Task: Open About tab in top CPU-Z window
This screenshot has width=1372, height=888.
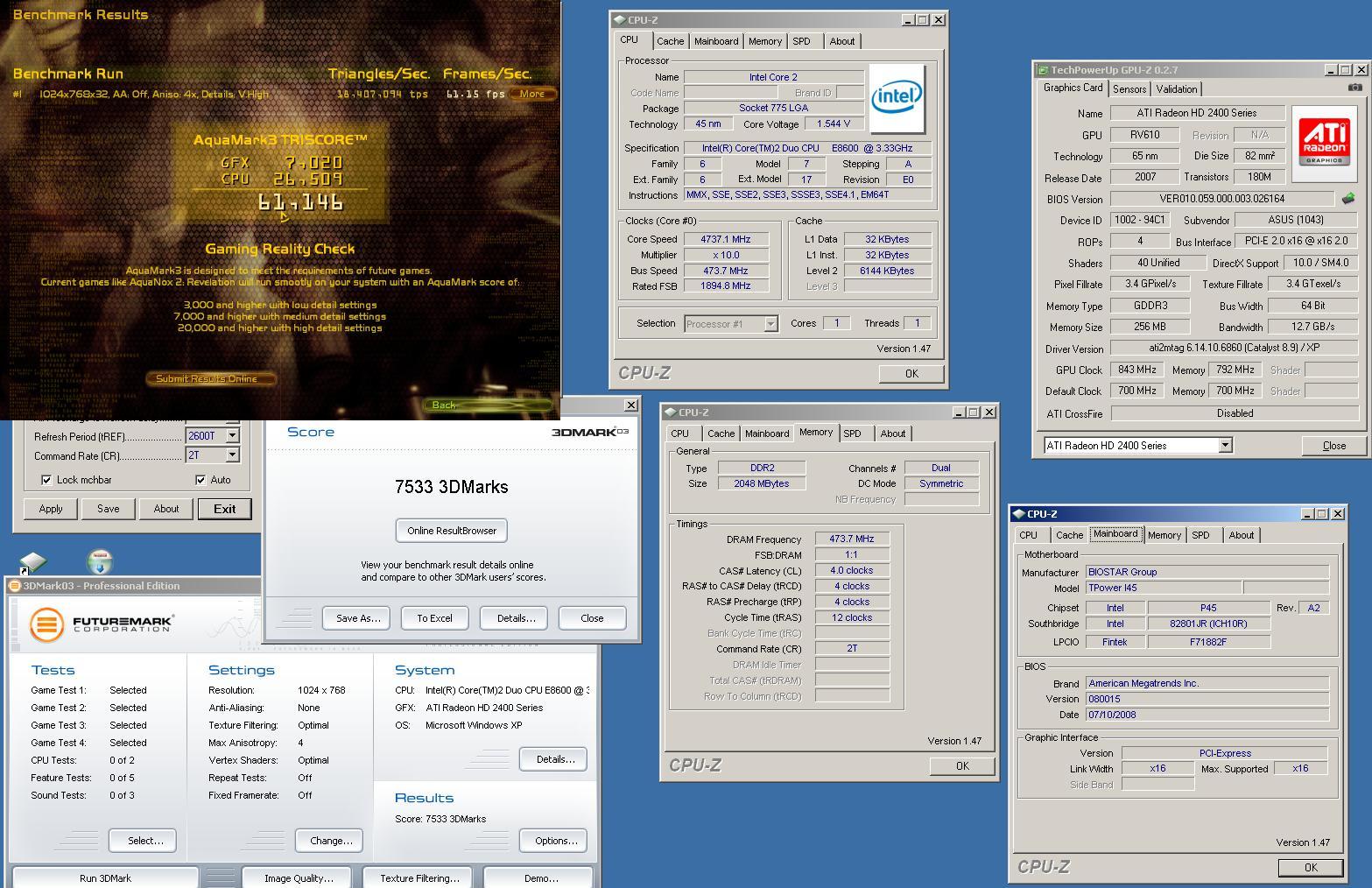Action: click(x=841, y=41)
